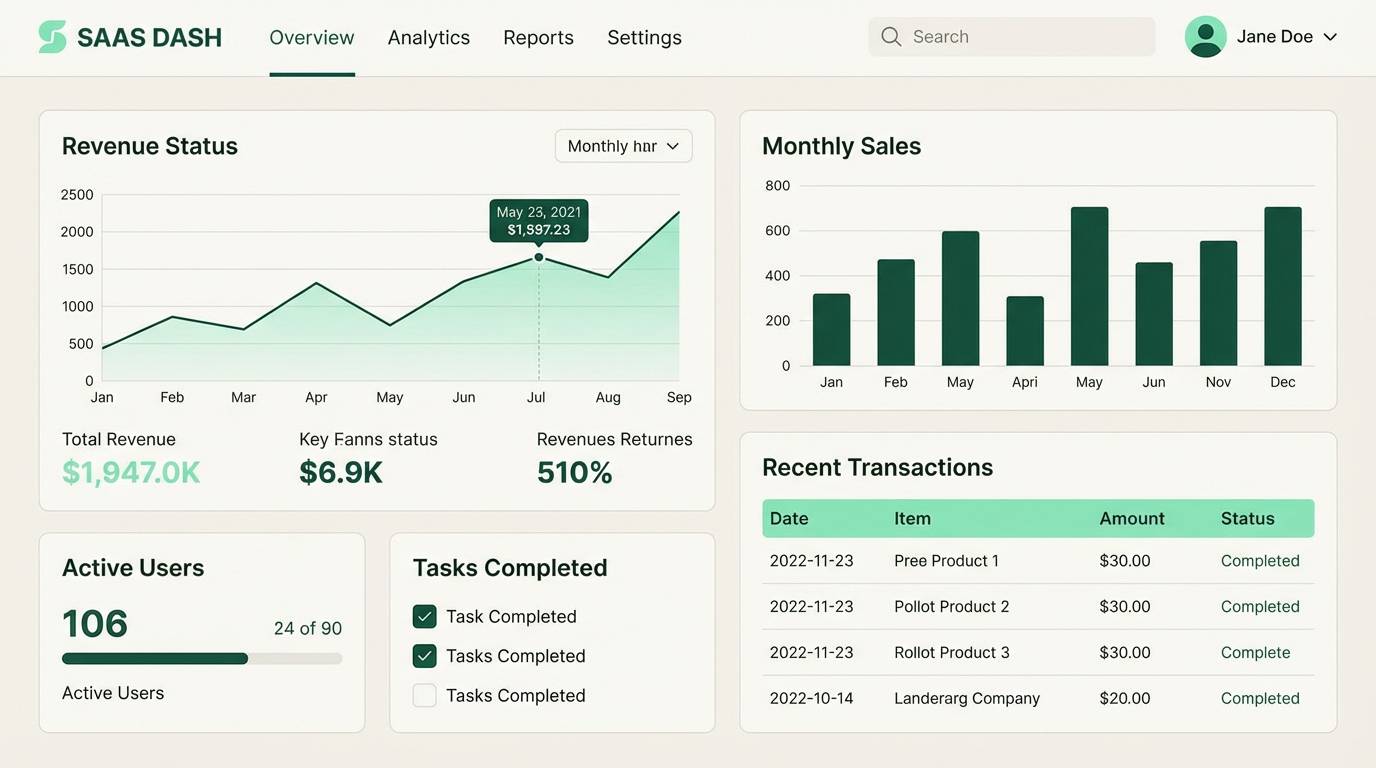Select the Overview tab

coord(311,37)
